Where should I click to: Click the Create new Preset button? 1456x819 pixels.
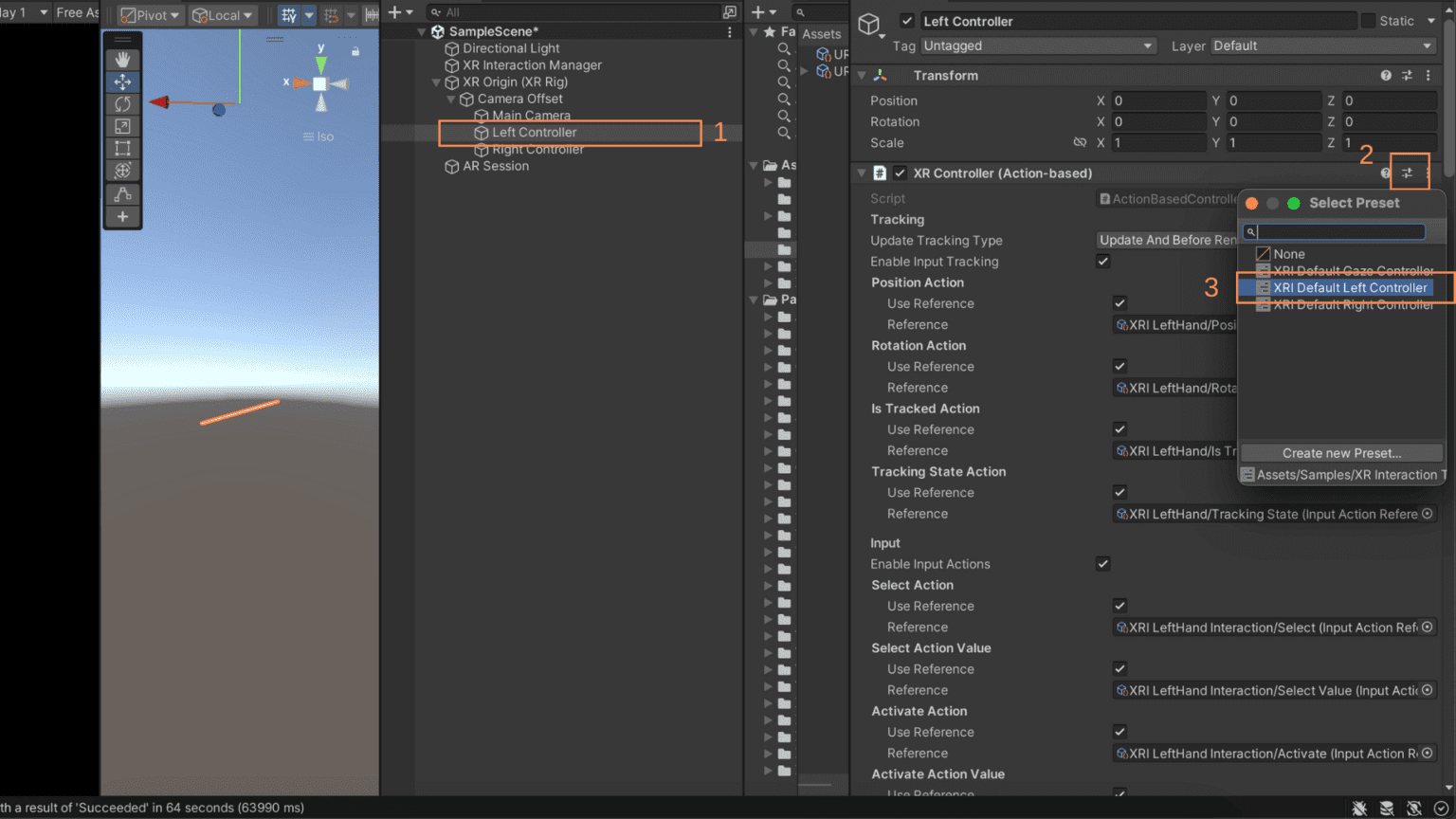tap(1340, 452)
